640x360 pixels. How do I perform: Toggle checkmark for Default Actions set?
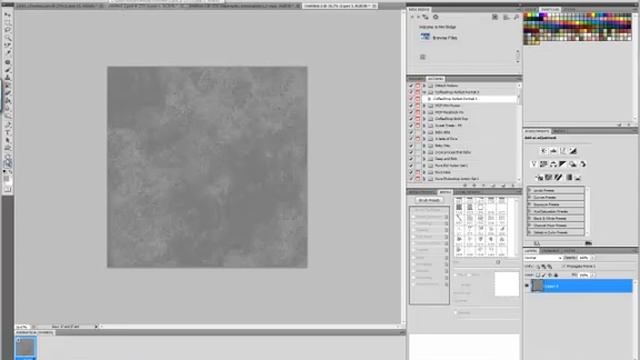tap(411, 86)
